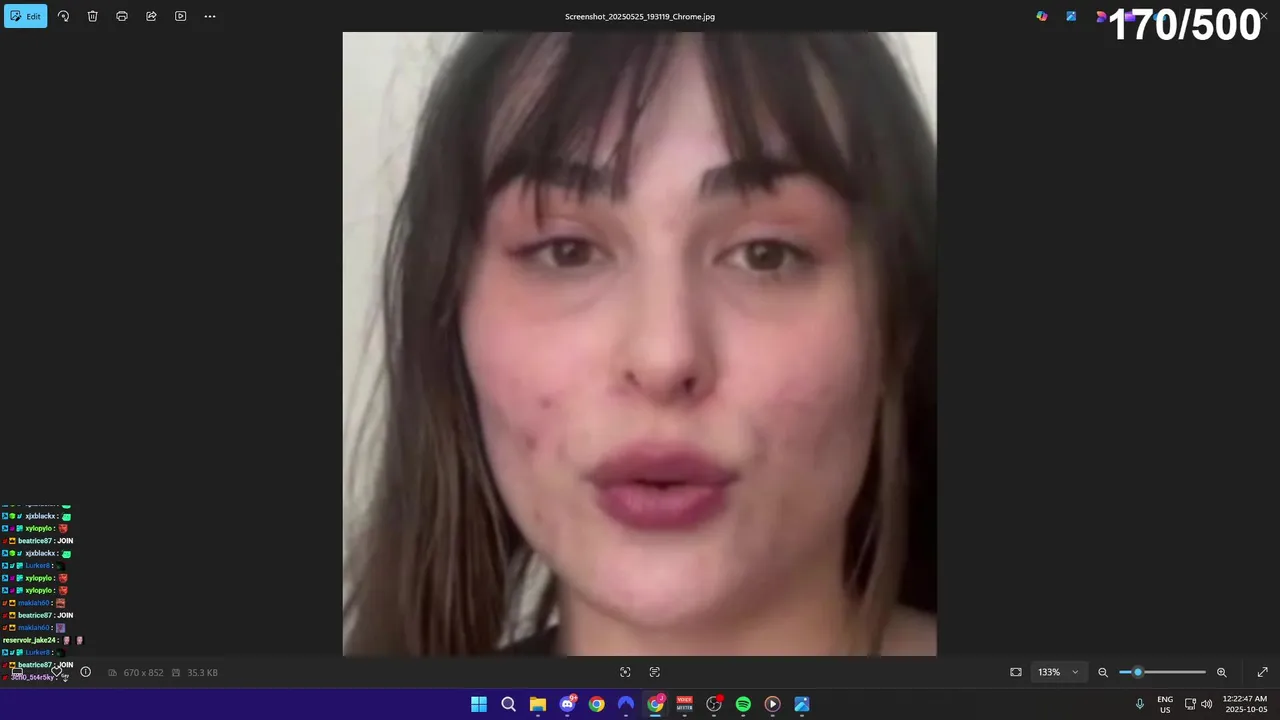
Task: Switch to the Chrome profile taskbar icon with badge
Action: coord(655,704)
